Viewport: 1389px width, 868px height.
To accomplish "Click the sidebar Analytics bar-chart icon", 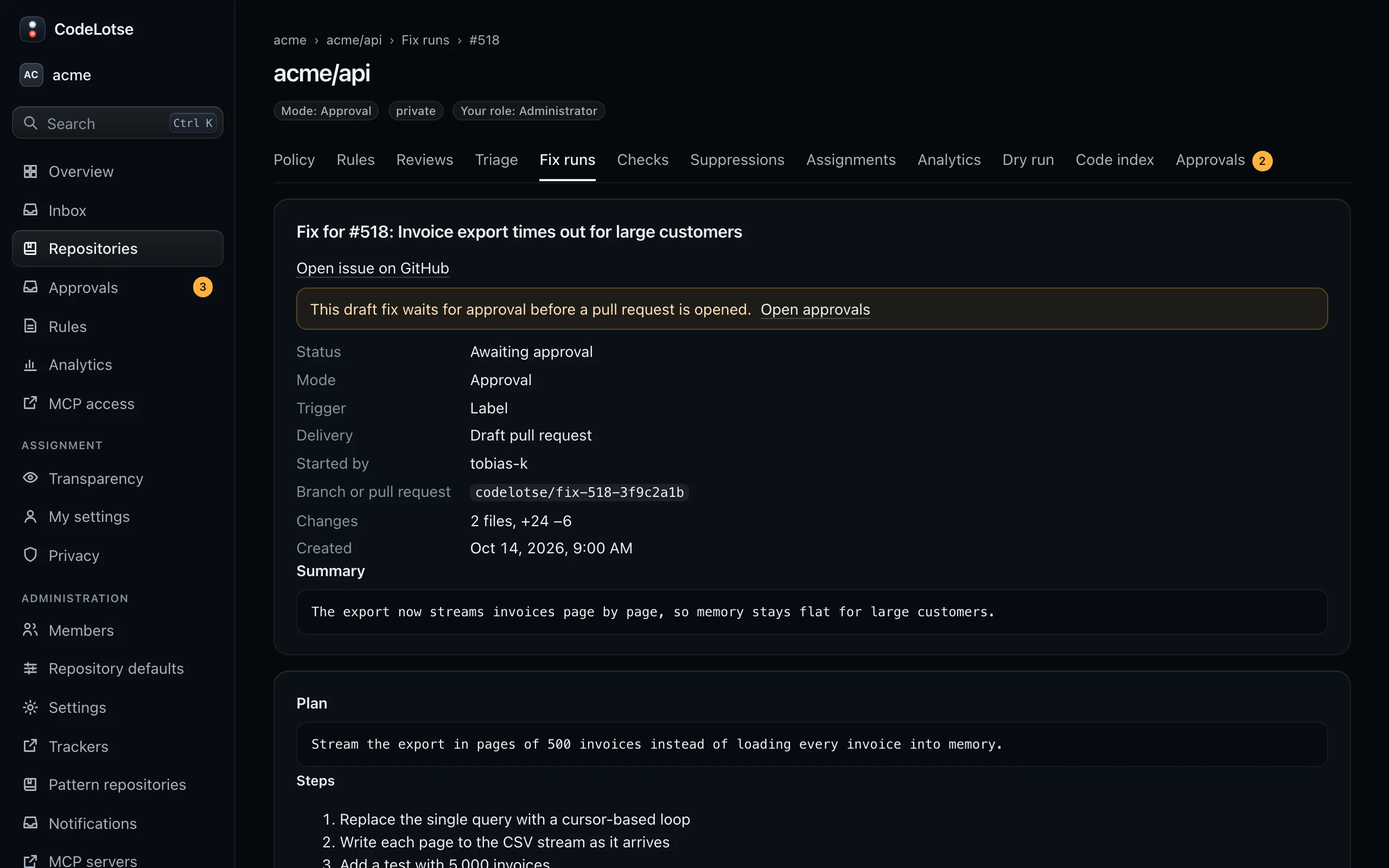I will [x=30, y=365].
